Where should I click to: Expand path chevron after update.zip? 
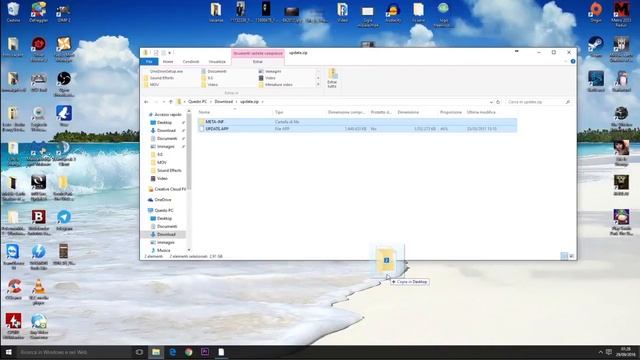tap(262, 102)
